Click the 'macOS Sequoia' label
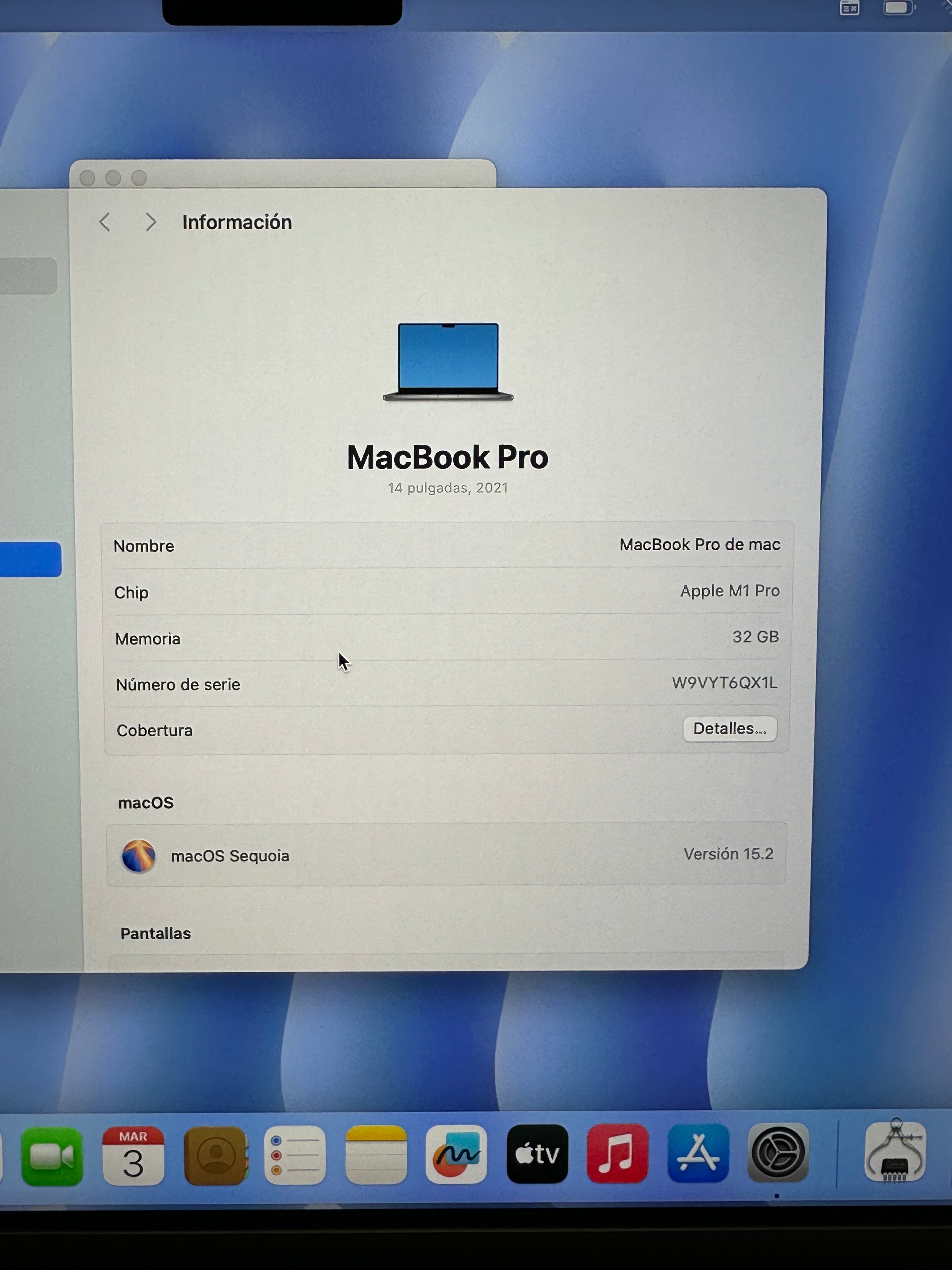Viewport: 952px width, 1270px height. (x=230, y=856)
